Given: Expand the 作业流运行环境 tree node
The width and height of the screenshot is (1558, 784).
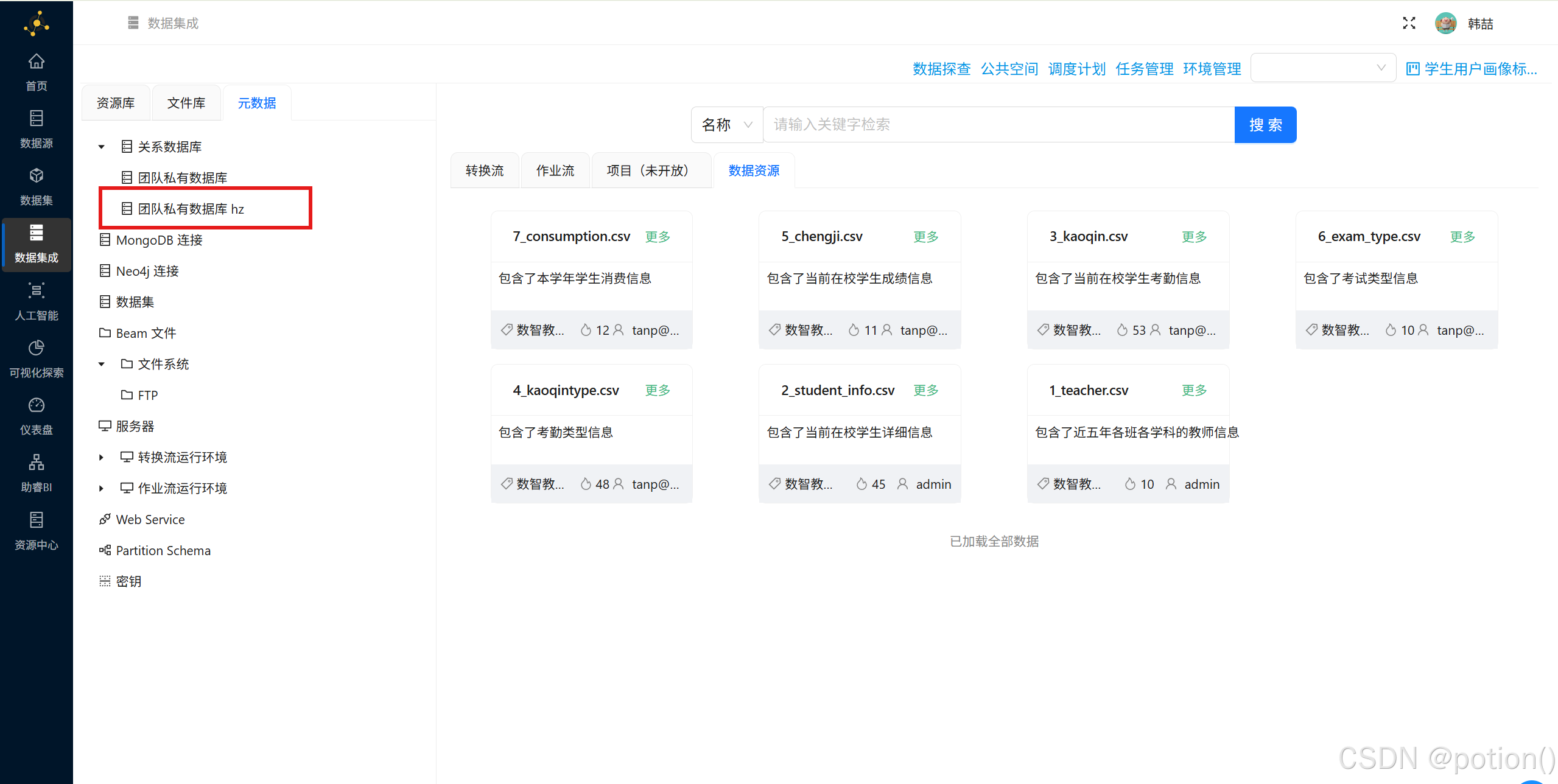Looking at the screenshot, I should click(101, 488).
